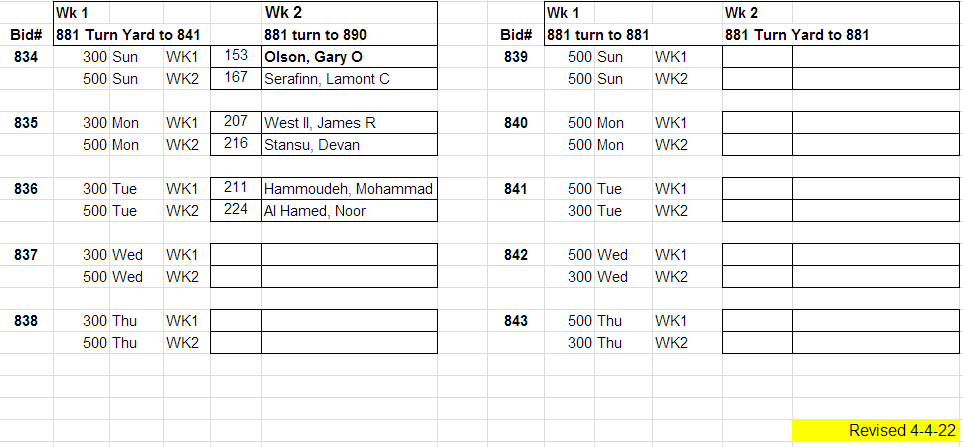
Task: Select the Hammoudeh, Mohammad name cell
Action: click(x=347, y=189)
